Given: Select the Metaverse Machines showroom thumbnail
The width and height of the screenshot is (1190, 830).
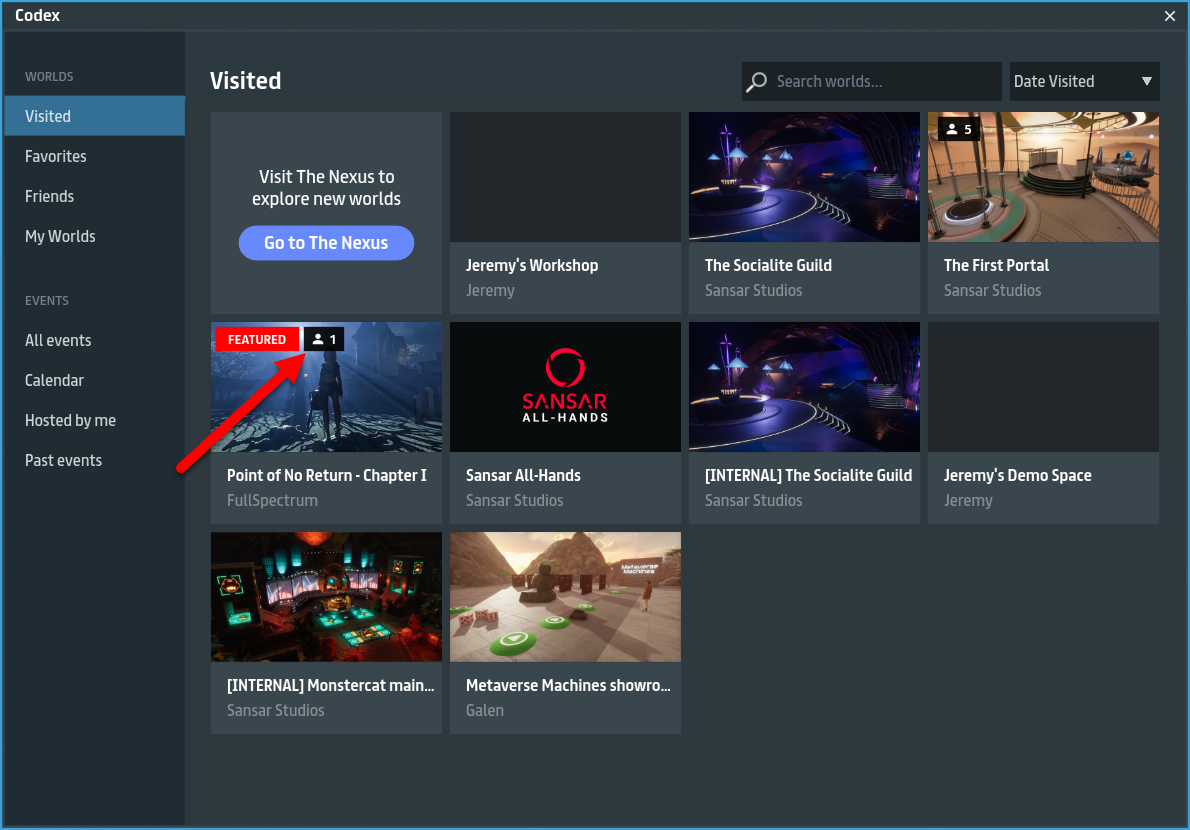Looking at the screenshot, I should pyautogui.click(x=565, y=597).
